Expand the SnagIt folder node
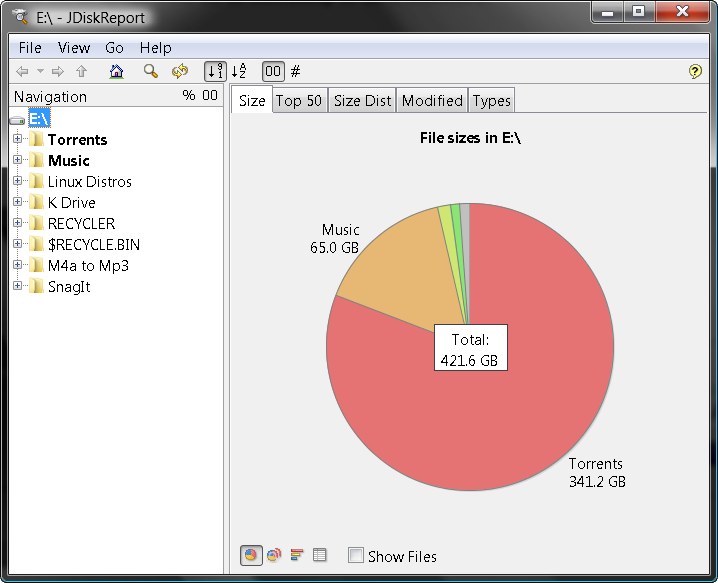718x583 pixels. tap(17, 286)
